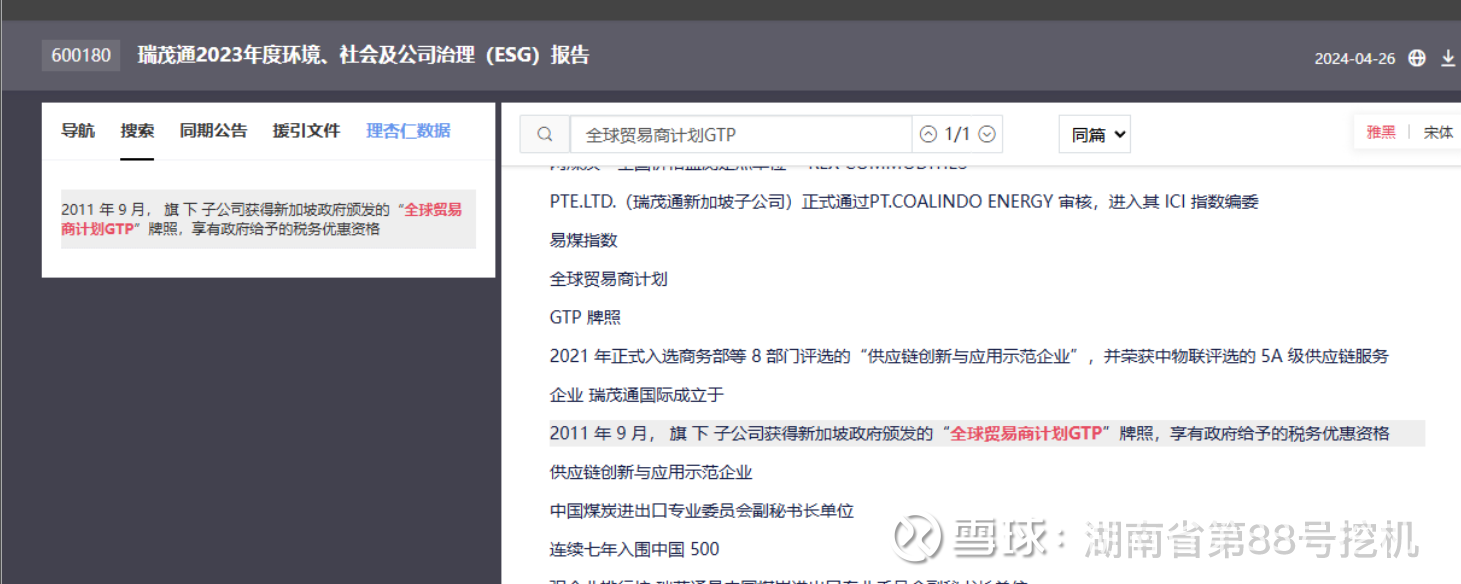
Task: Open the search result snippet in the left panel
Action: click(268, 219)
